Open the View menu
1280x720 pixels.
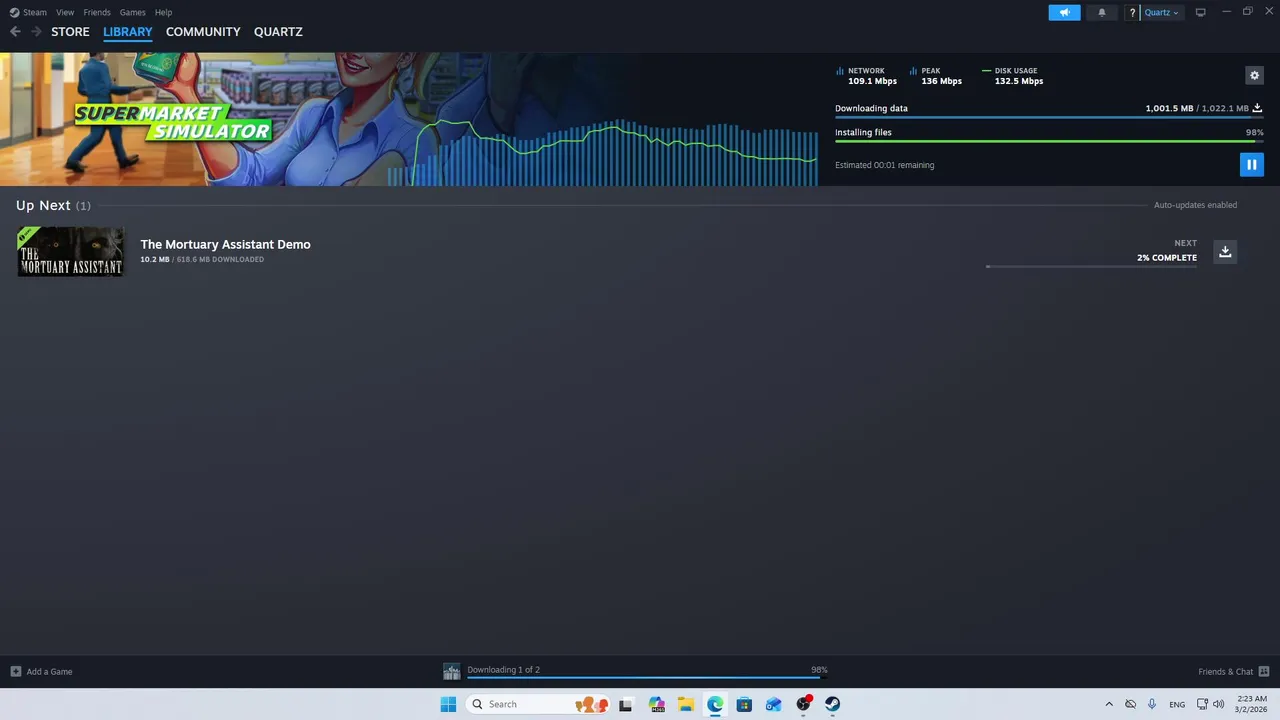point(65,12)
